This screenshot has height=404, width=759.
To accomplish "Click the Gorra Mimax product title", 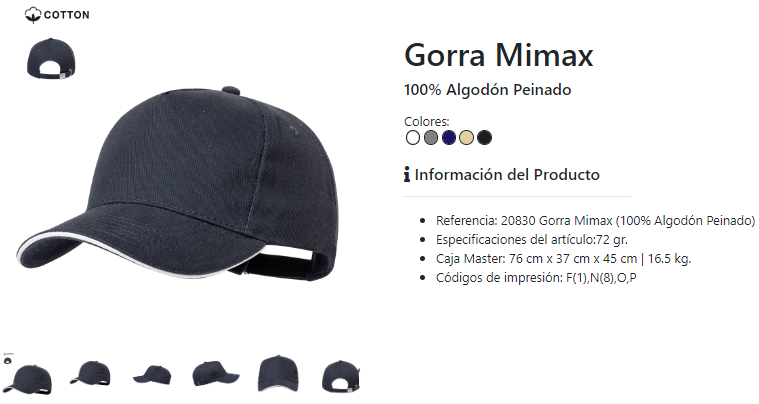I will point(499,55).
